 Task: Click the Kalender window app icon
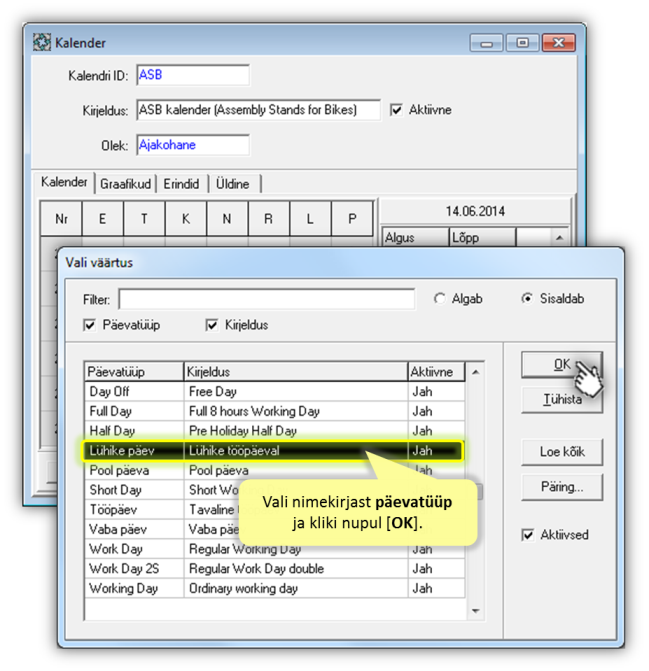click(x=42, y=42)
